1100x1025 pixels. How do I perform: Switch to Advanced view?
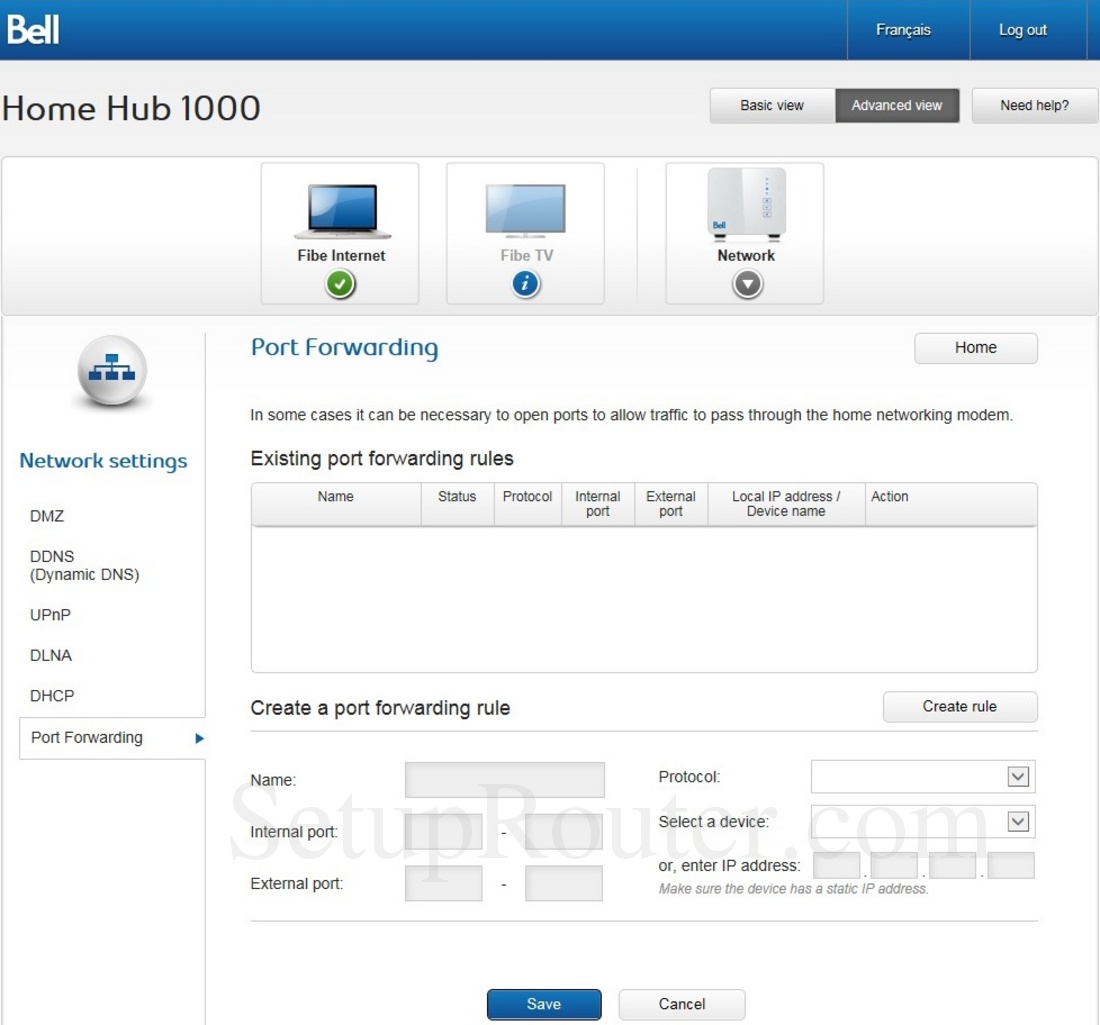[896, 105]
